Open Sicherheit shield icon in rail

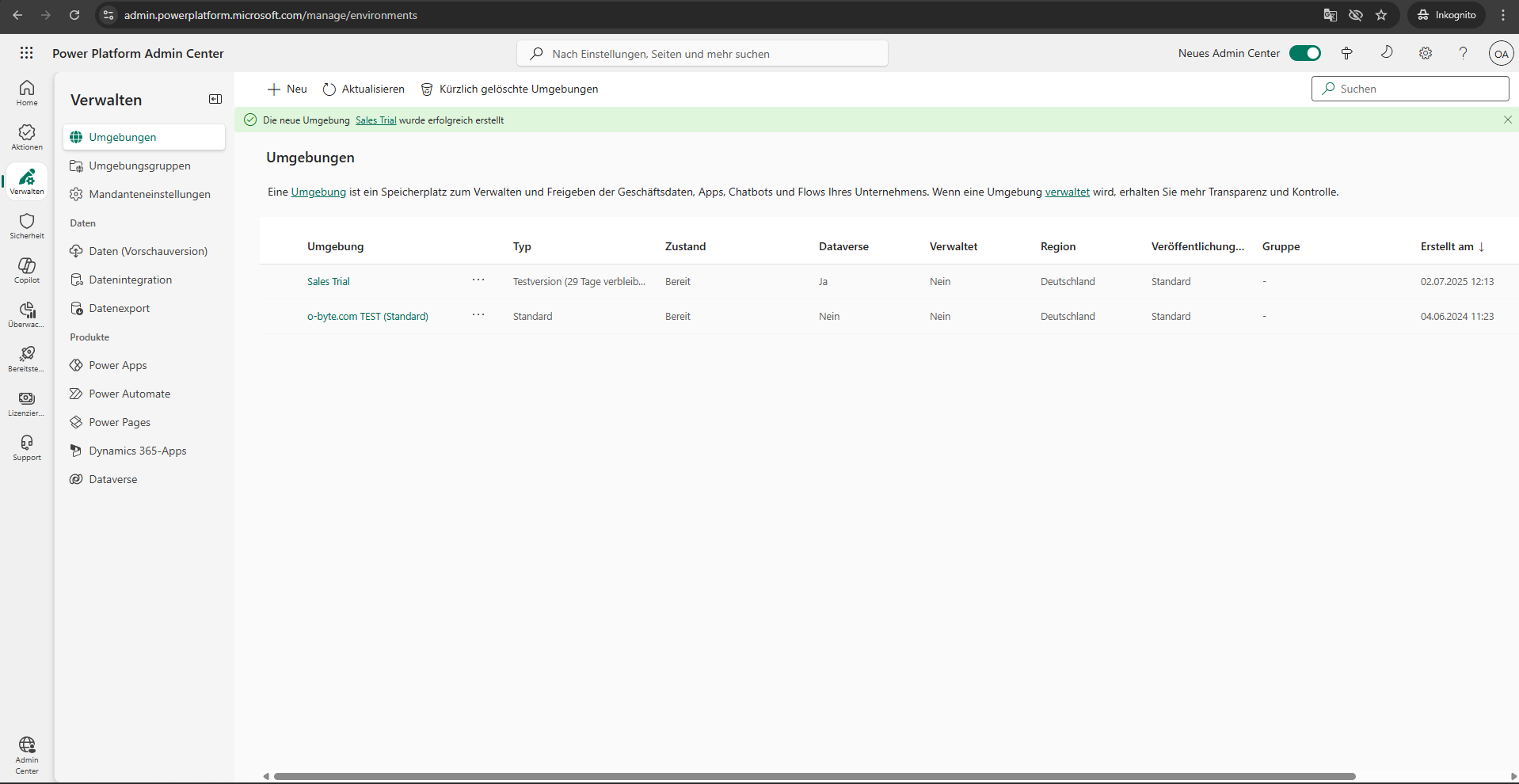click(27, 225)
